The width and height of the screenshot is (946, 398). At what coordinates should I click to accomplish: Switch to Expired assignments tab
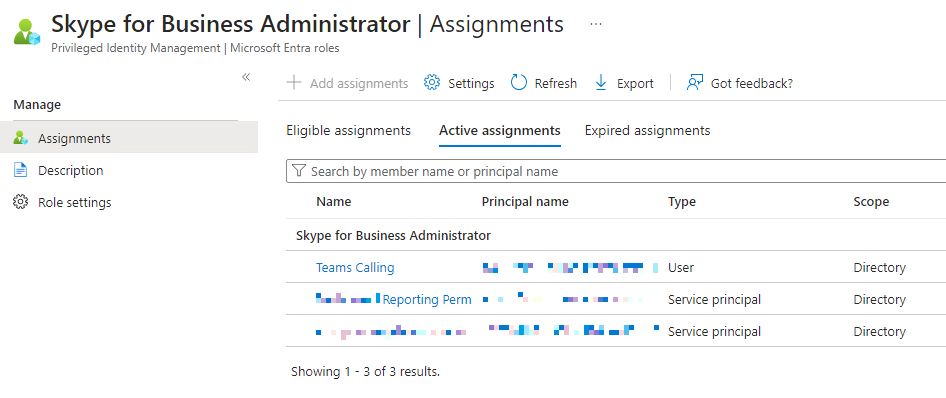coord(647,130)
